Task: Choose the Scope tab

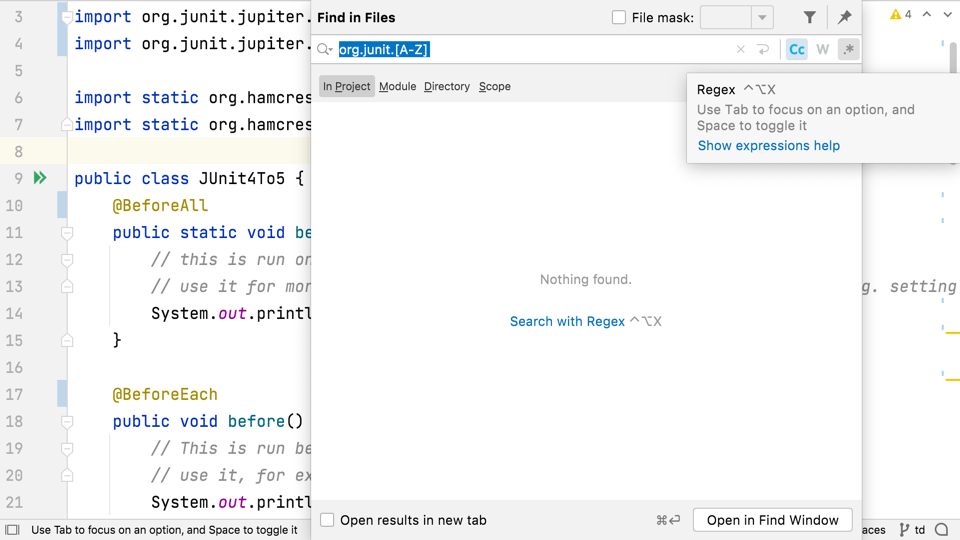Action: (494, 86)
